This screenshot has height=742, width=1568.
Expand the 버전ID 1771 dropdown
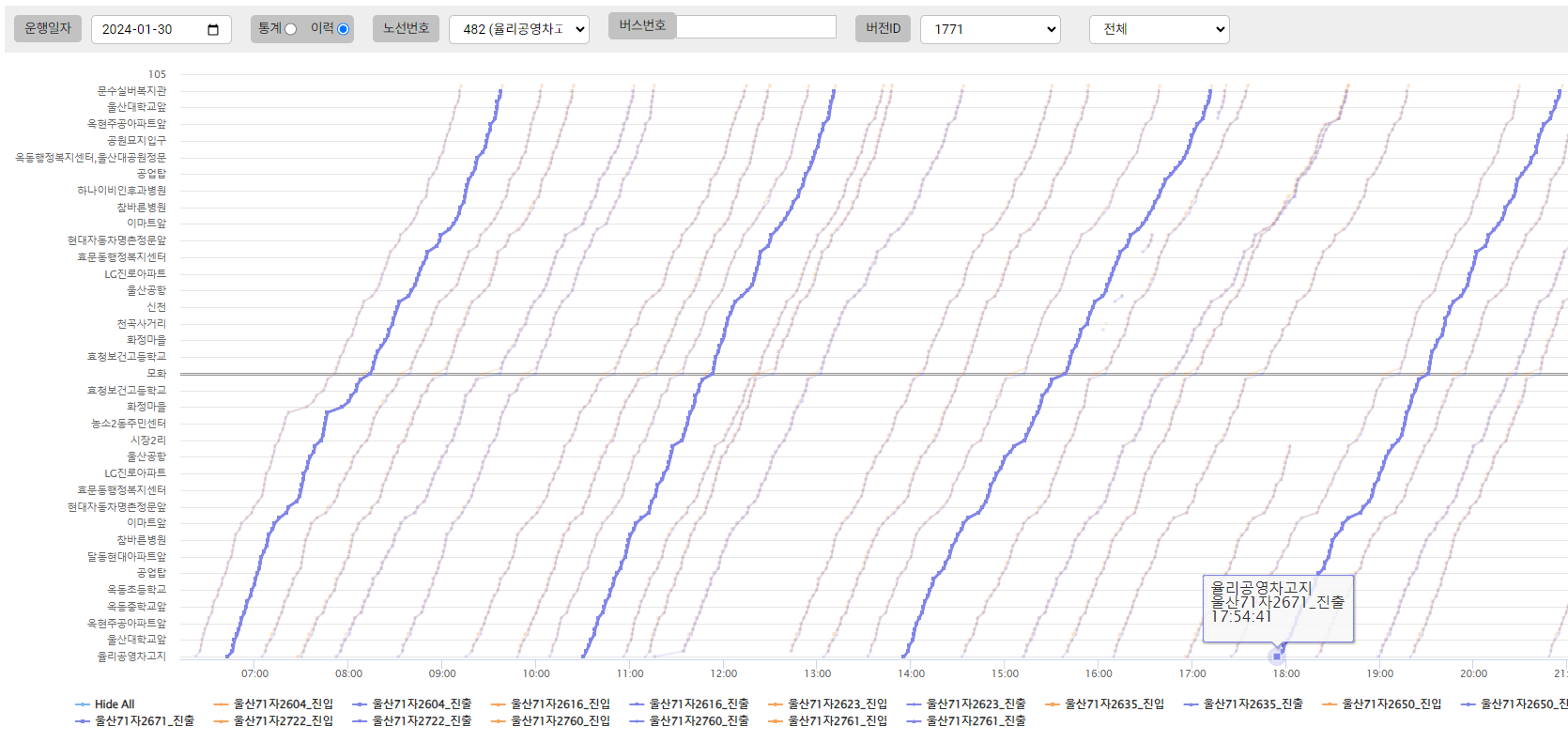coord(990,29)
